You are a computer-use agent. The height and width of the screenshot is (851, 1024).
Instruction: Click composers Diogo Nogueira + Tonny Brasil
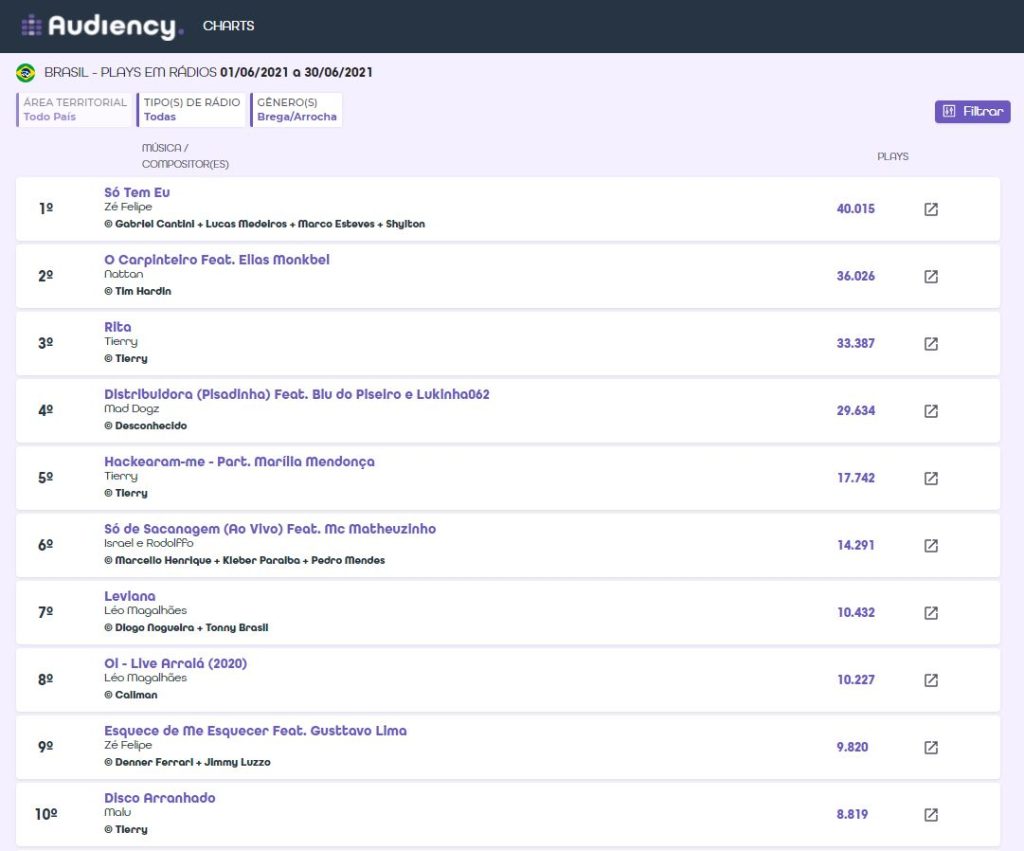click(x=186, y=628)
